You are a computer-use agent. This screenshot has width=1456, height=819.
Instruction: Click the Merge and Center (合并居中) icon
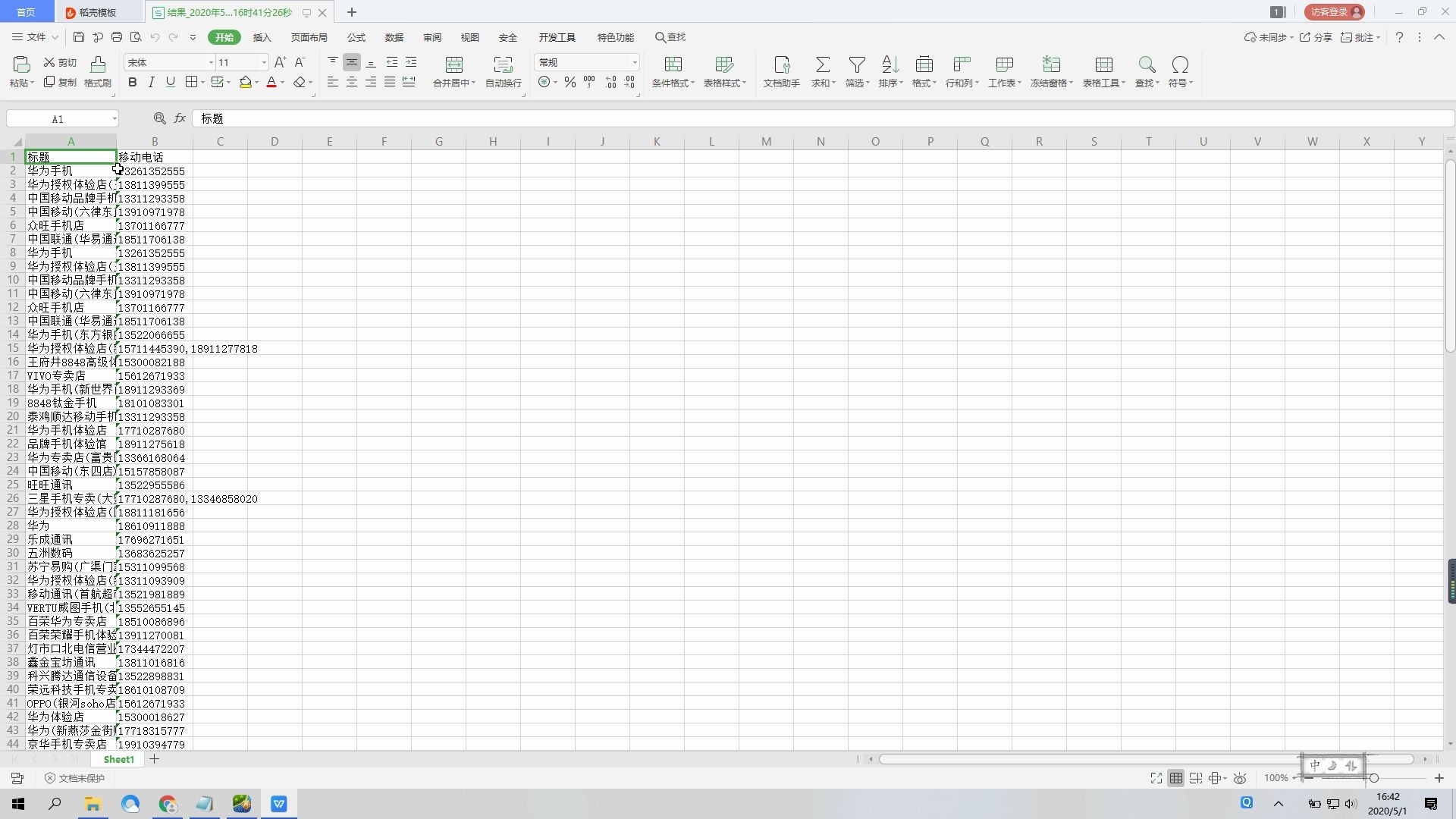pyautogui.click(x=454, y=64)
